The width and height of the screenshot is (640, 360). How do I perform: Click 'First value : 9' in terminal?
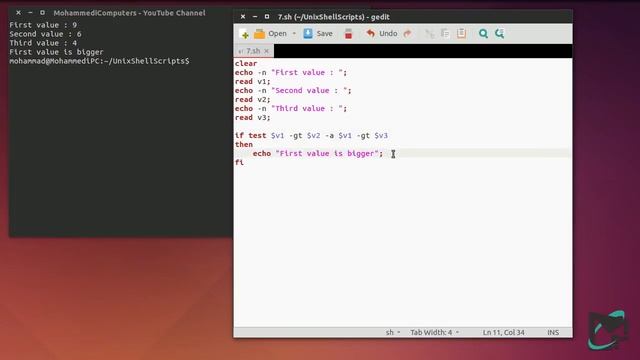click(43, 25)
